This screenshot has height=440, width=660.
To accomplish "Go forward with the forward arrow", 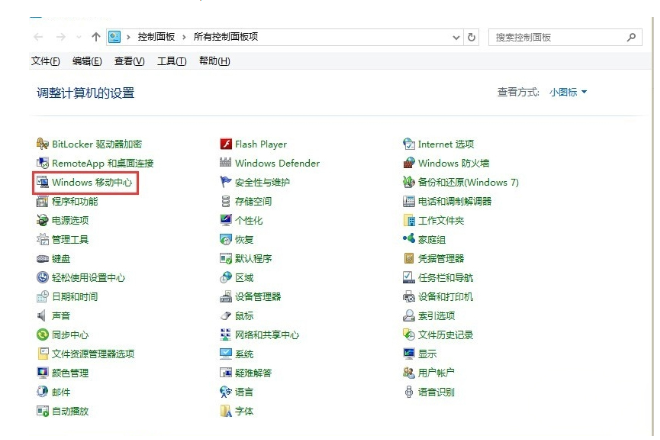I will [x=61, y=37].
